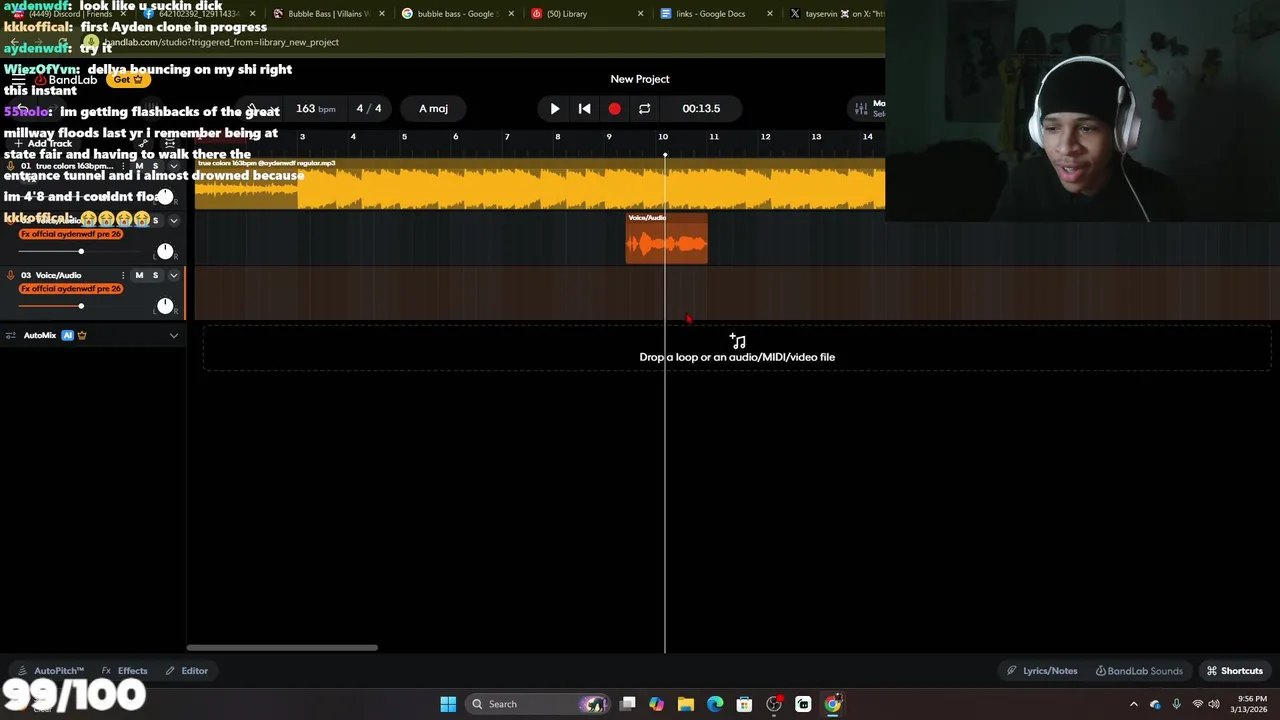Screen dimensions: 1280x720
Task: Close the links Google Docs tab
Action: coord(770,14)
